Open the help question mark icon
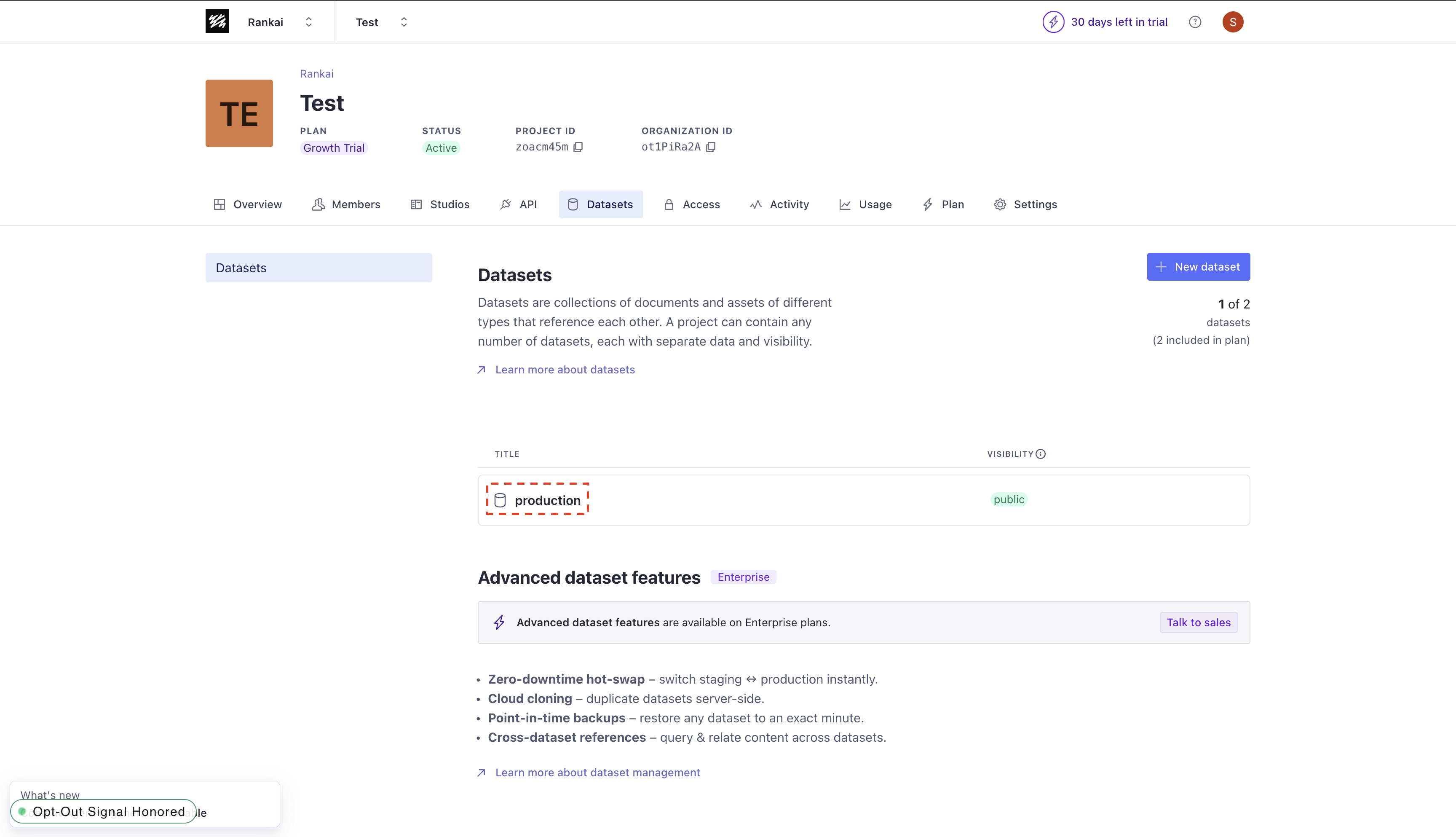The height and width of the screenshot is (837, 1456). [x=1195, y=22]
